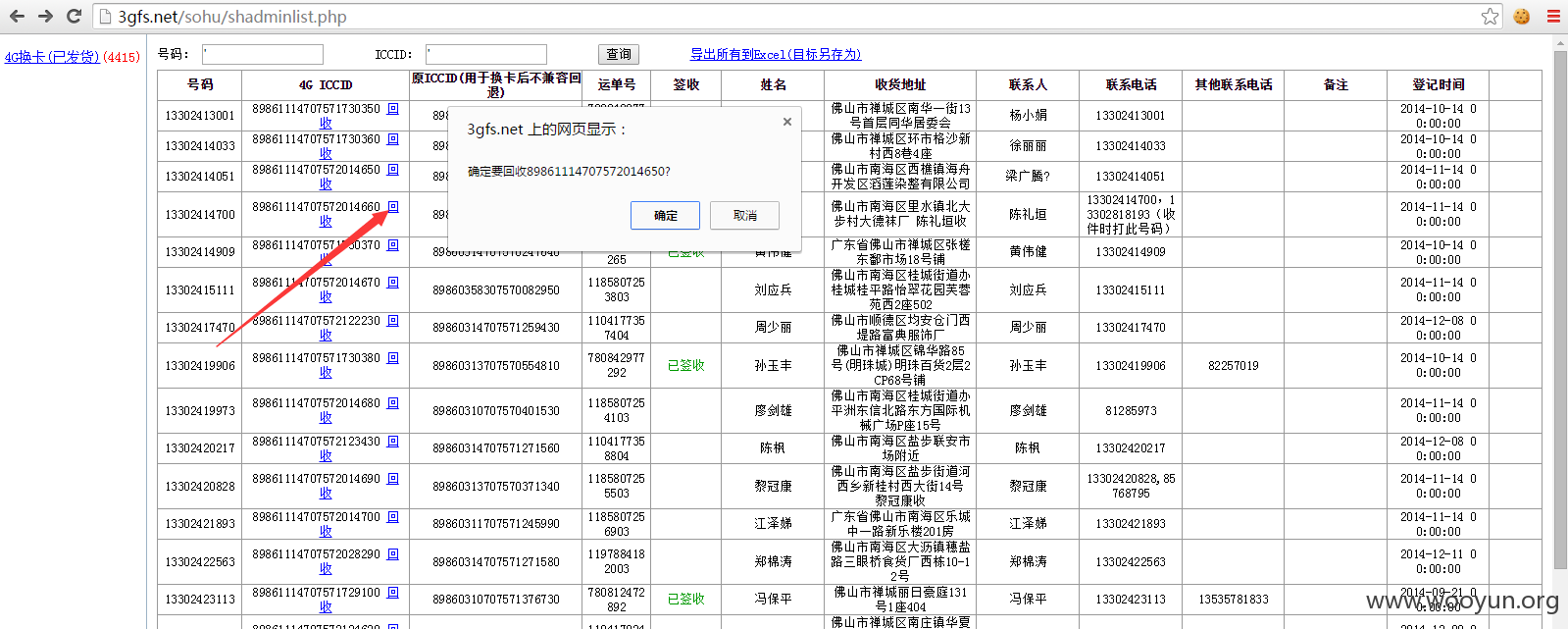Click 回收 link for ICCID 8986111470757214680

pyautogui.click(x=392, y=403)
